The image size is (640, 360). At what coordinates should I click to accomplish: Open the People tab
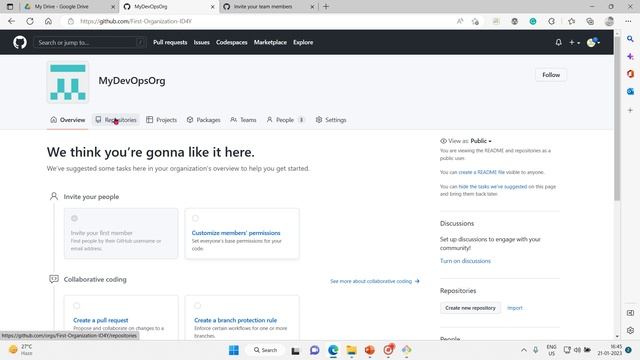click(x=285, y=120)
